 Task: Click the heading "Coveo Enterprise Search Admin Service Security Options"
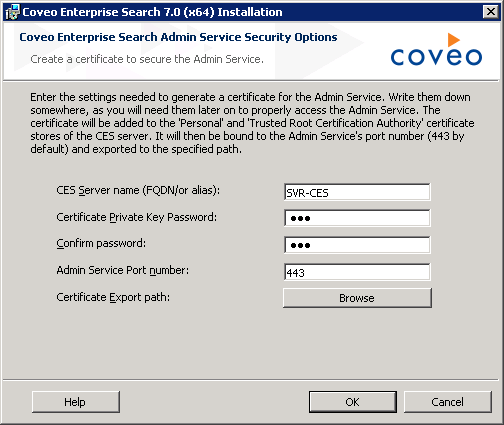[x=178, y=37]
